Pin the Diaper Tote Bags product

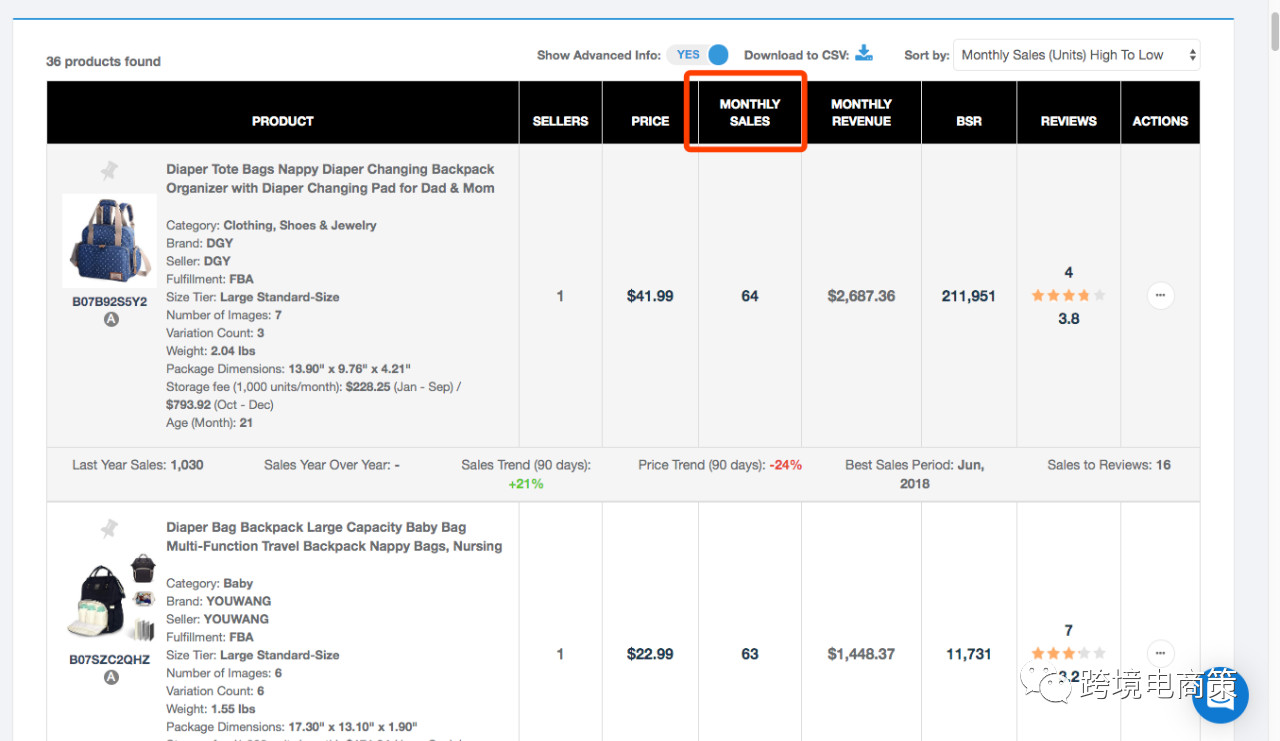click(109, 172)
